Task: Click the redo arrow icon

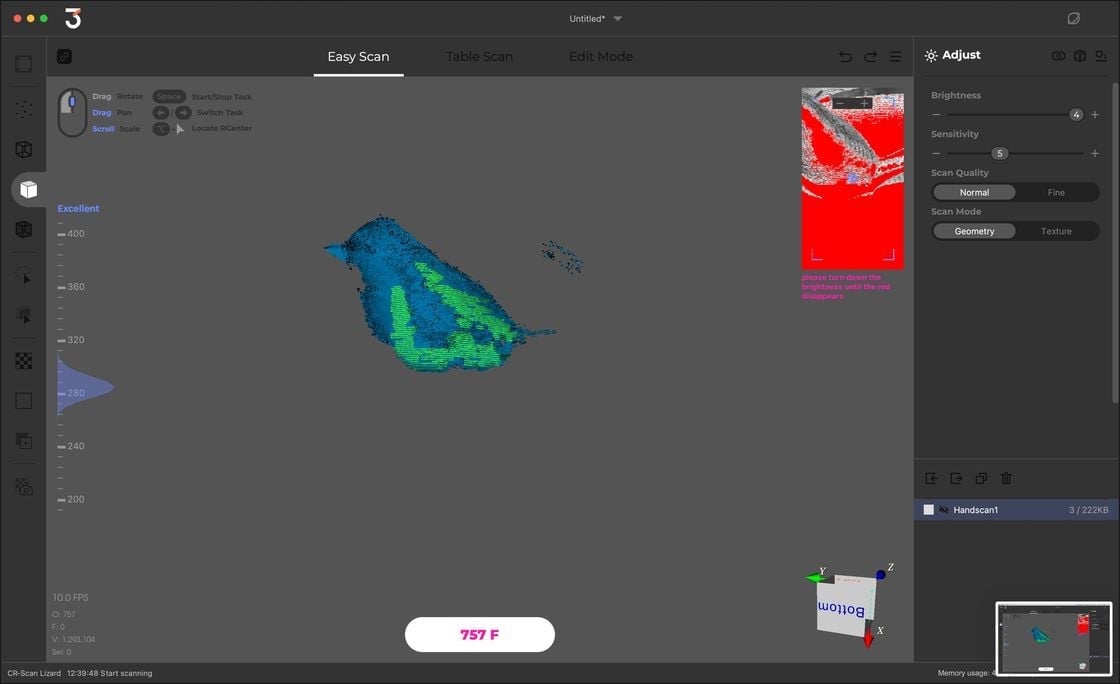Action: point(870,57)
